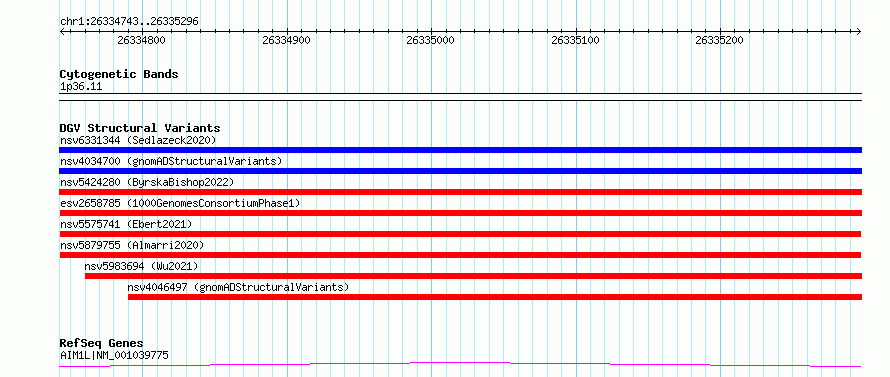This screenshot has height=377, width=890.
Task: Click the 26334800 ruler position label
Action: point(141,41)
